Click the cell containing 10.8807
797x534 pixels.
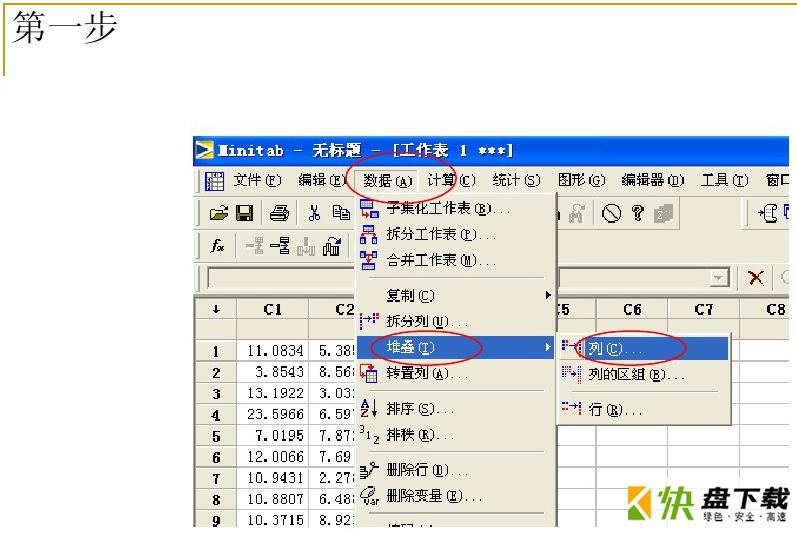pos(272,499)
